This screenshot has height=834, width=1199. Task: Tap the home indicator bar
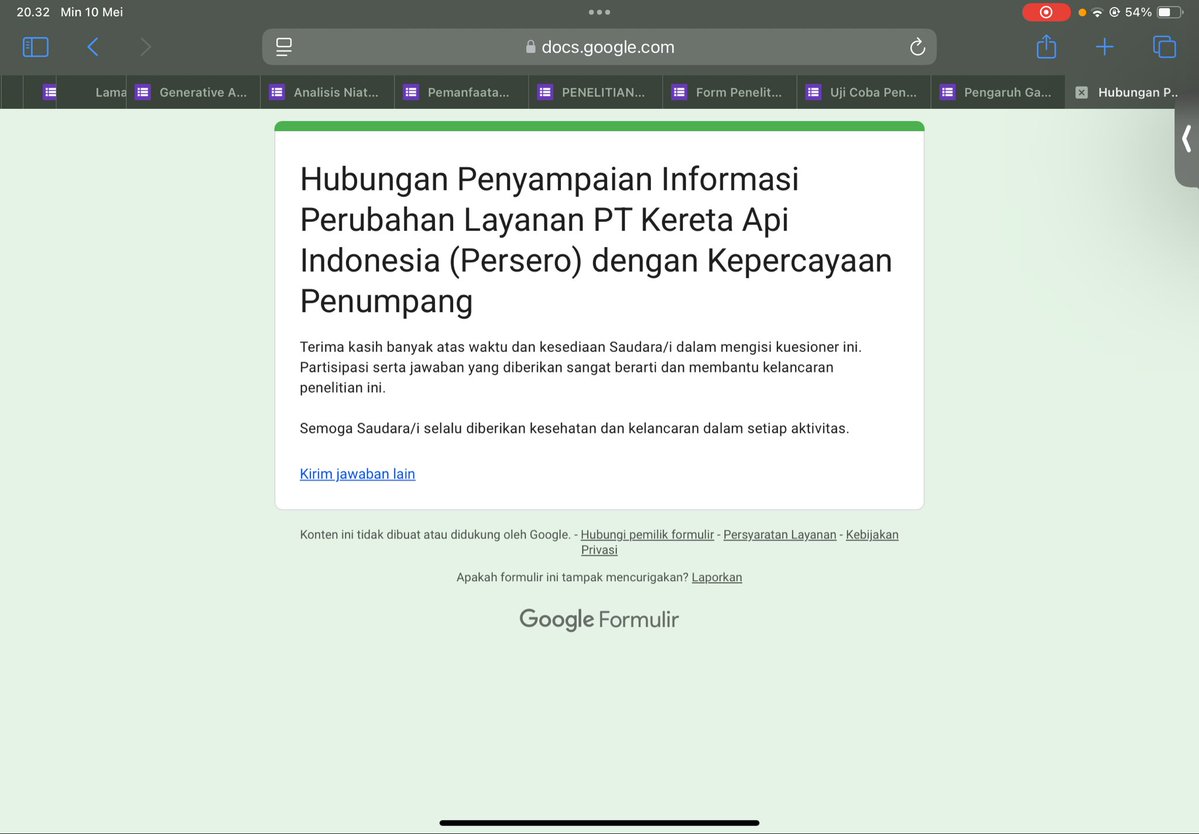point(600,823)
